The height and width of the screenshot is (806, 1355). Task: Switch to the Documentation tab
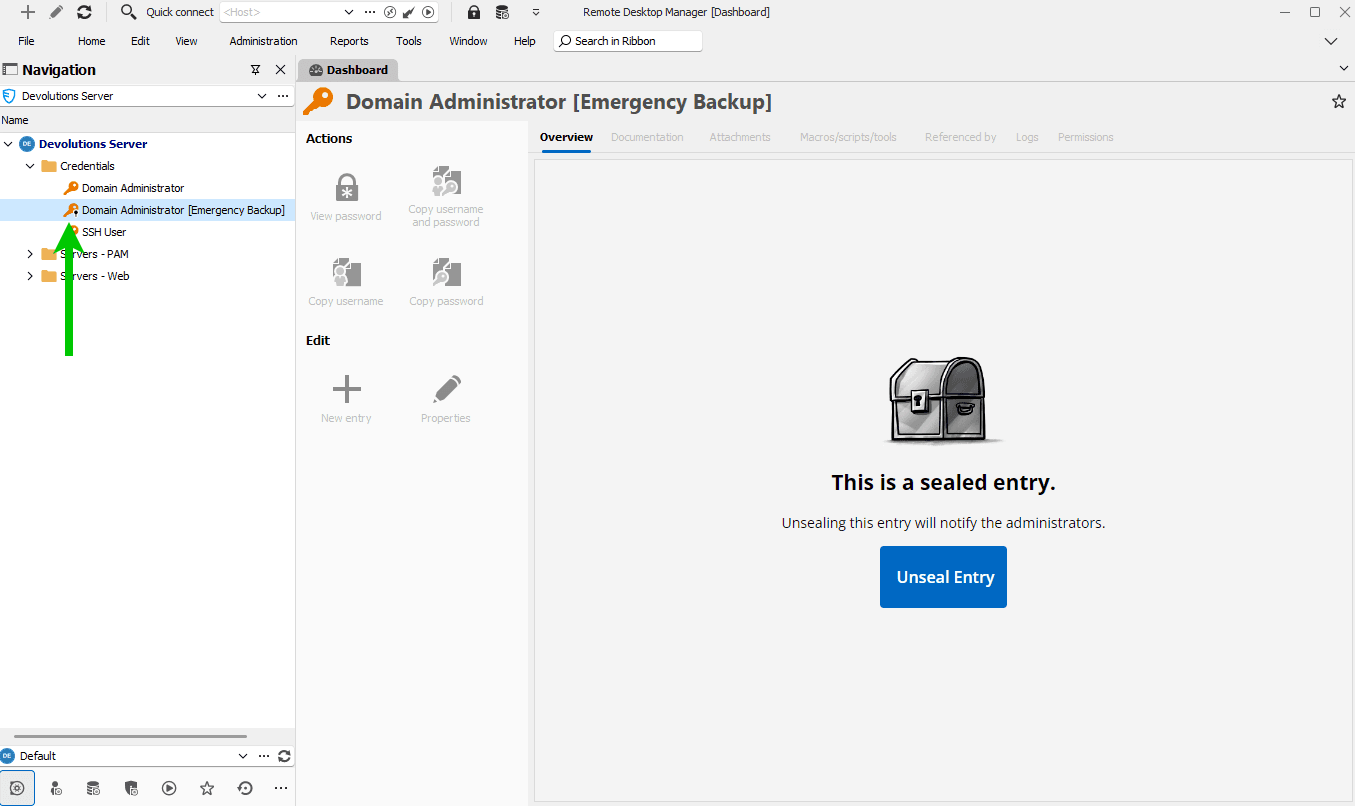[x=647, y=137]
